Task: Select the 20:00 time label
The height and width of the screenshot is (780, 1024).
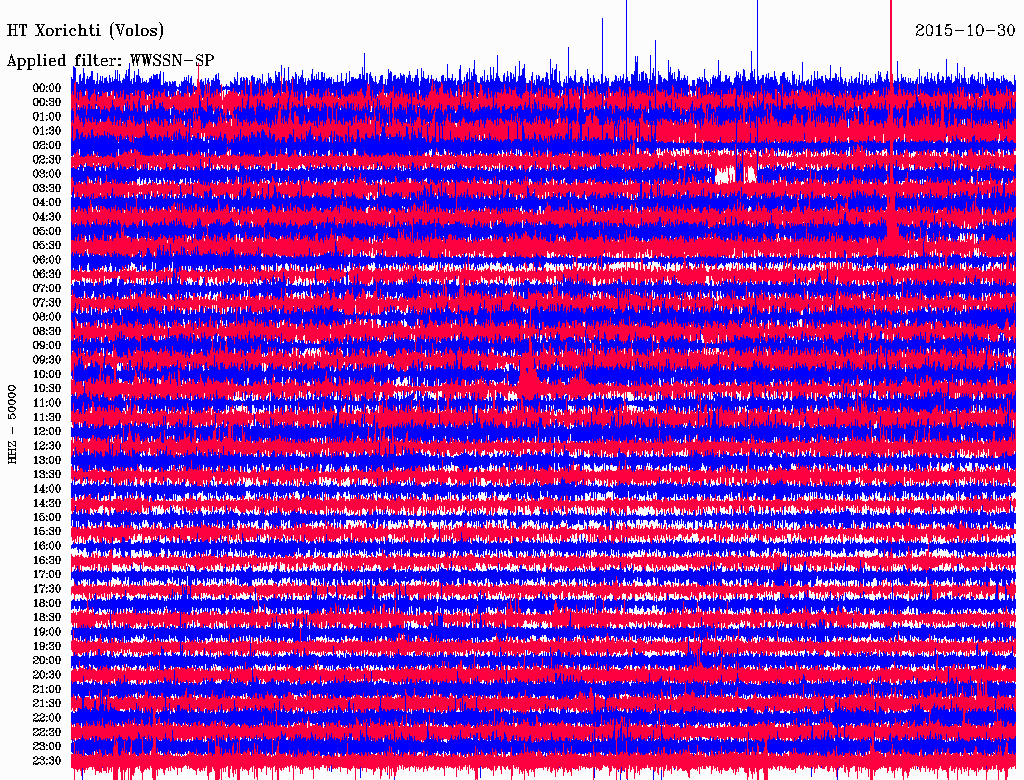Action: click(47, 660)
